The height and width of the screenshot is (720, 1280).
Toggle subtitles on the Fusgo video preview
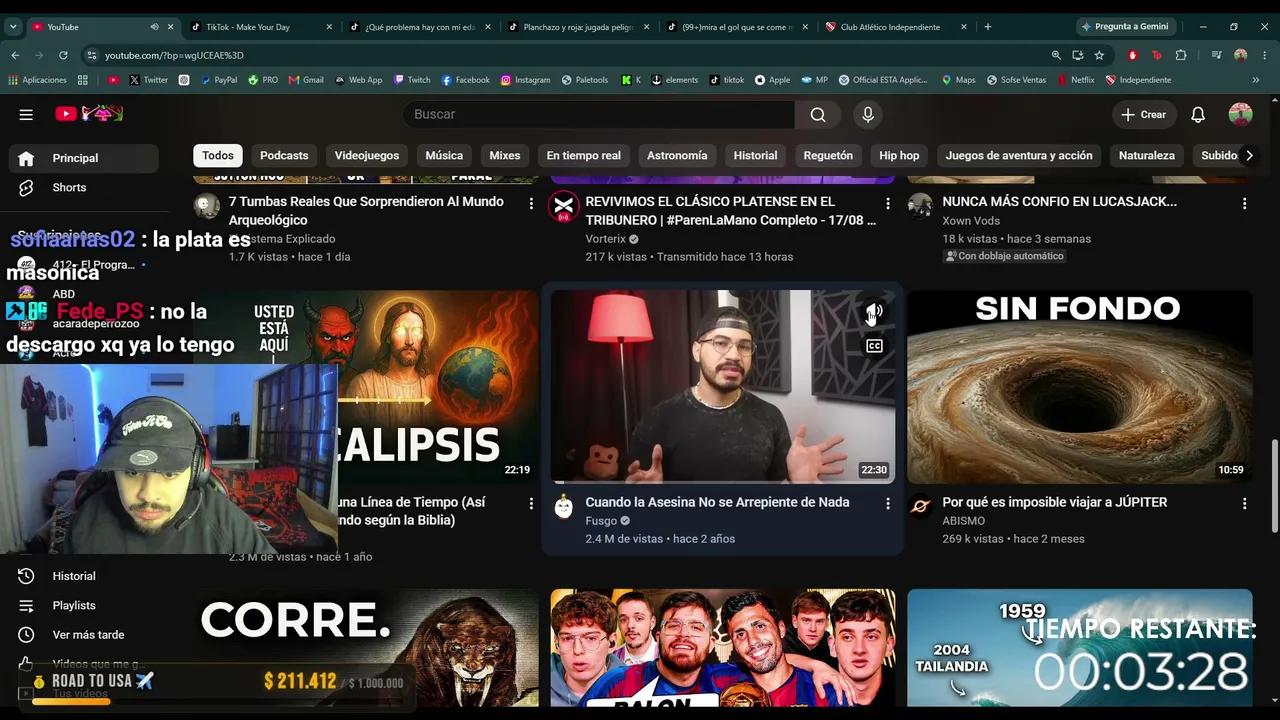(874, 346)
